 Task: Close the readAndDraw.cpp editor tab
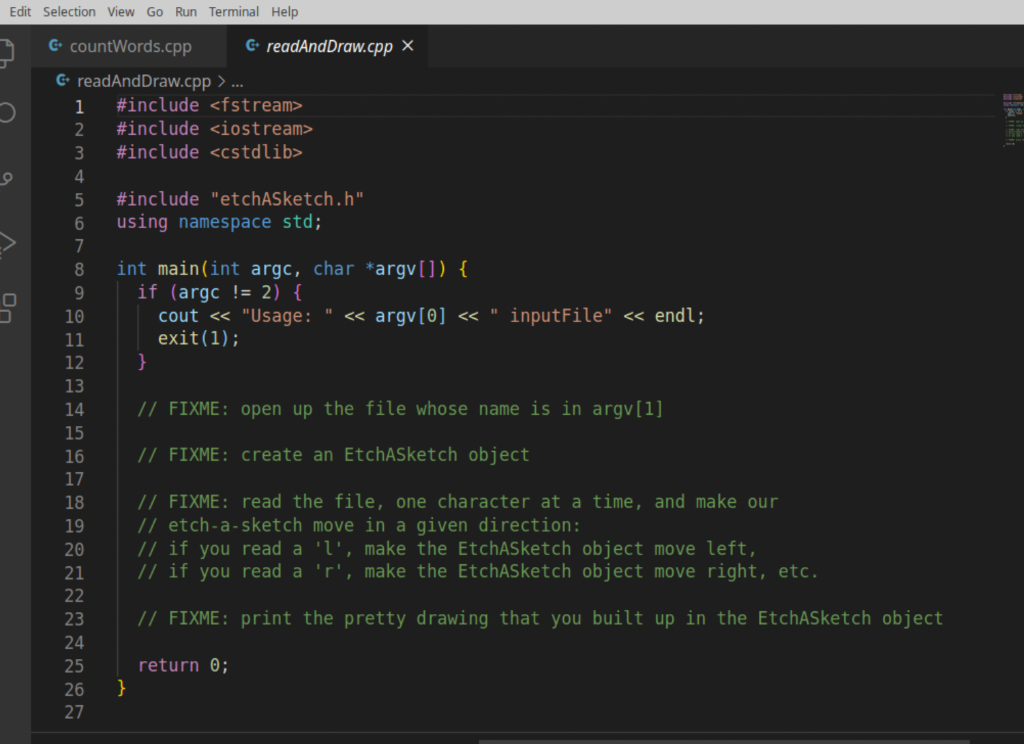click(408, 46)
